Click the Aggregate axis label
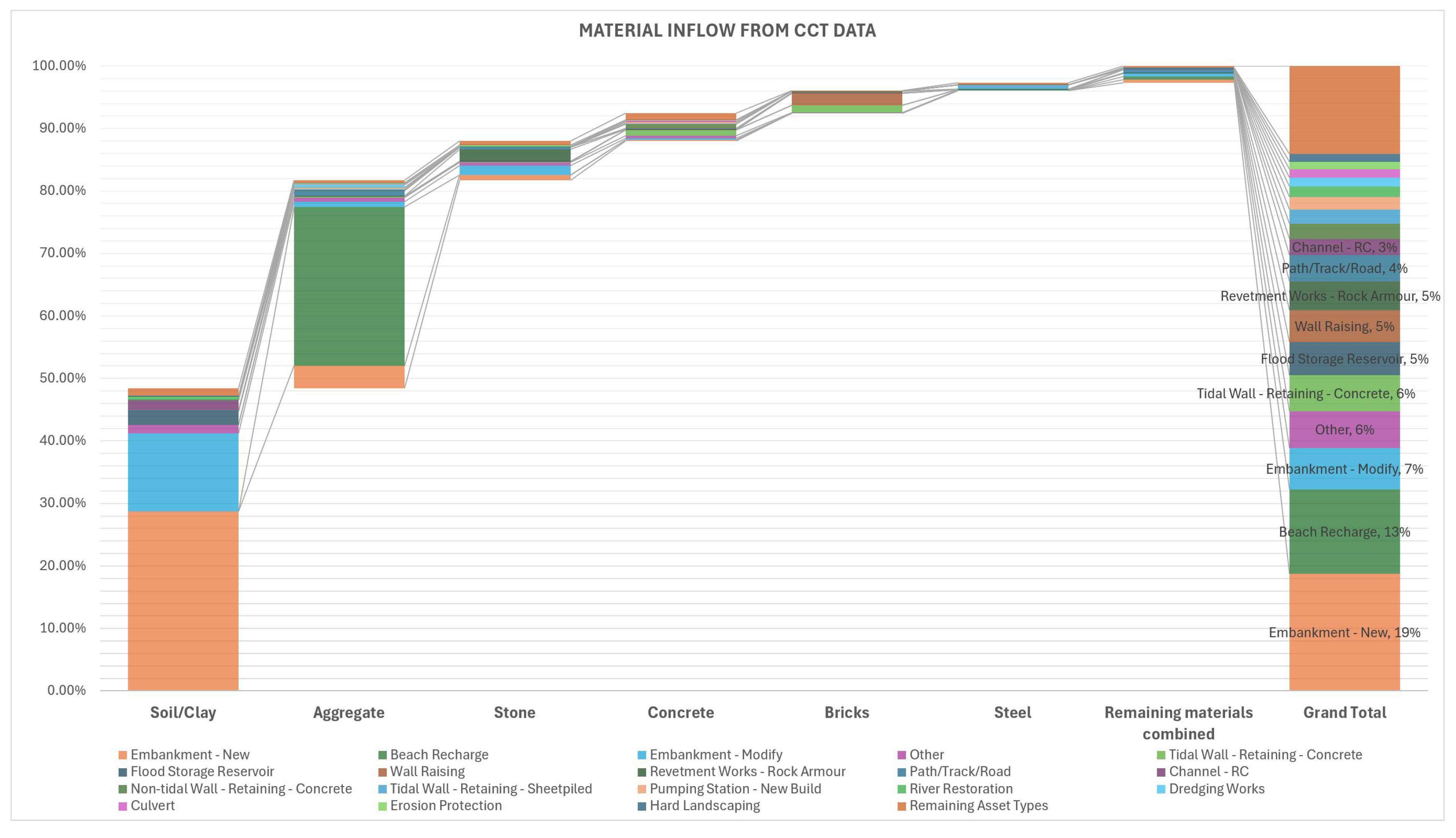1456x838 pixels. [x=349, y=712]
